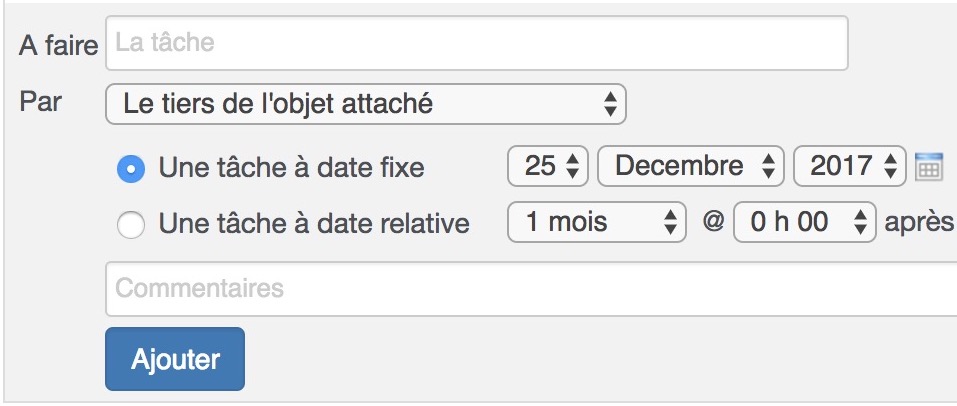Open the month dropdown showing Decembre

coord(690,166)
